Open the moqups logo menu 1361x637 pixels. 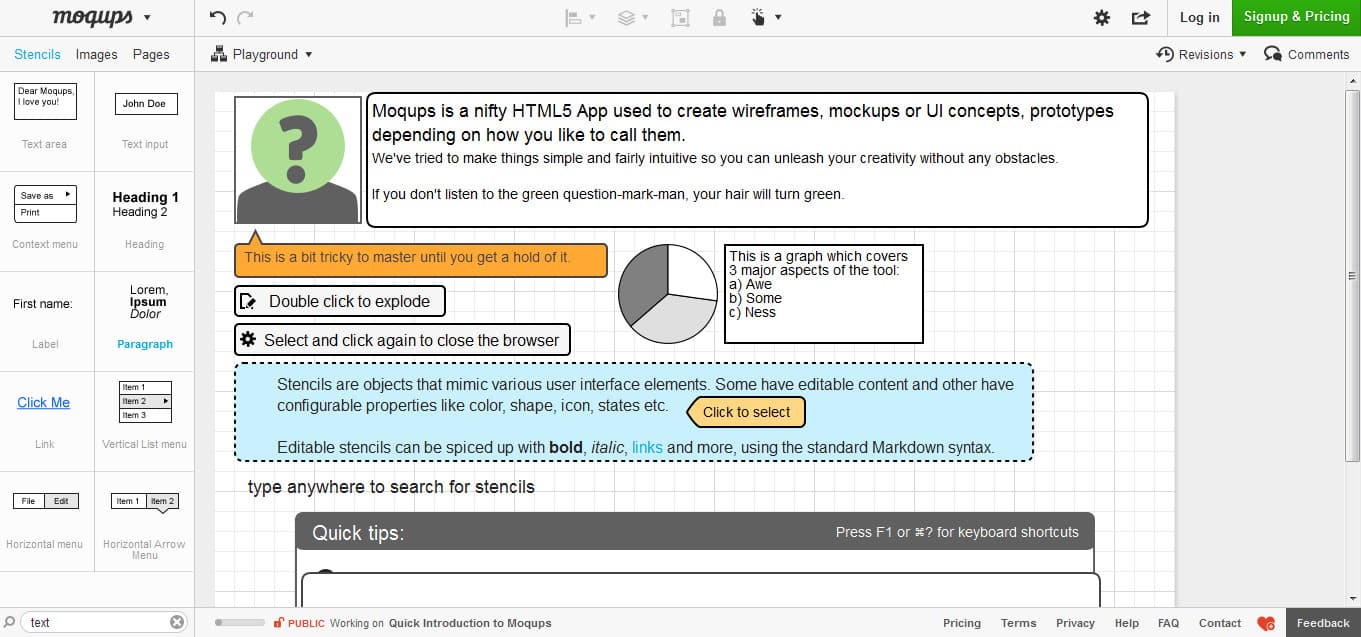pyautogui.click(x=100, y=17)
